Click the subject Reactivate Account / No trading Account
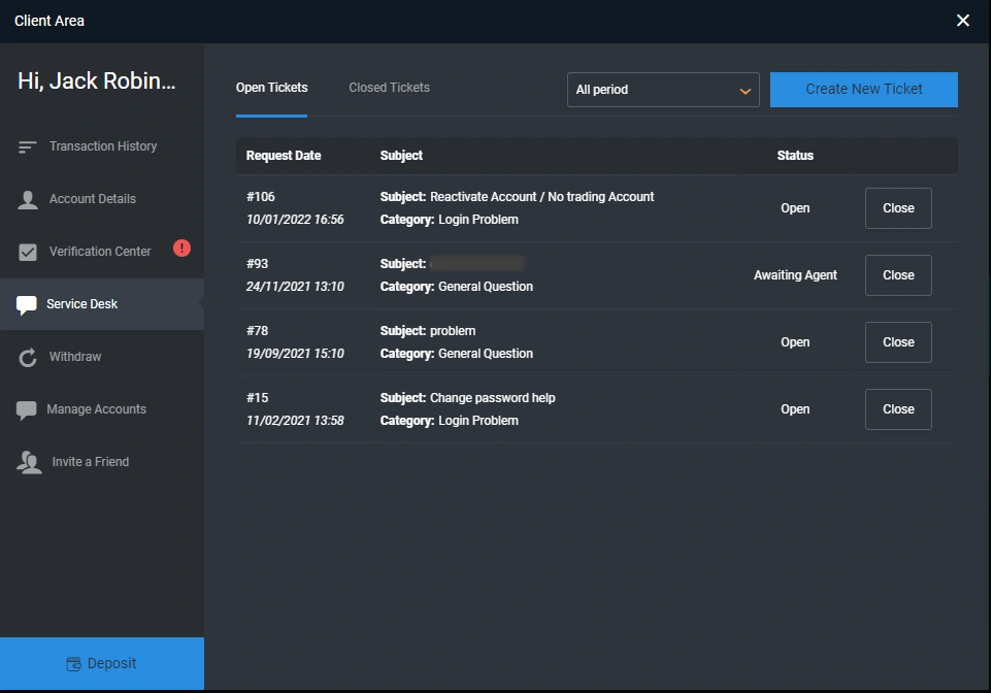This screenshot has width=991, height=693. point(542,197)
